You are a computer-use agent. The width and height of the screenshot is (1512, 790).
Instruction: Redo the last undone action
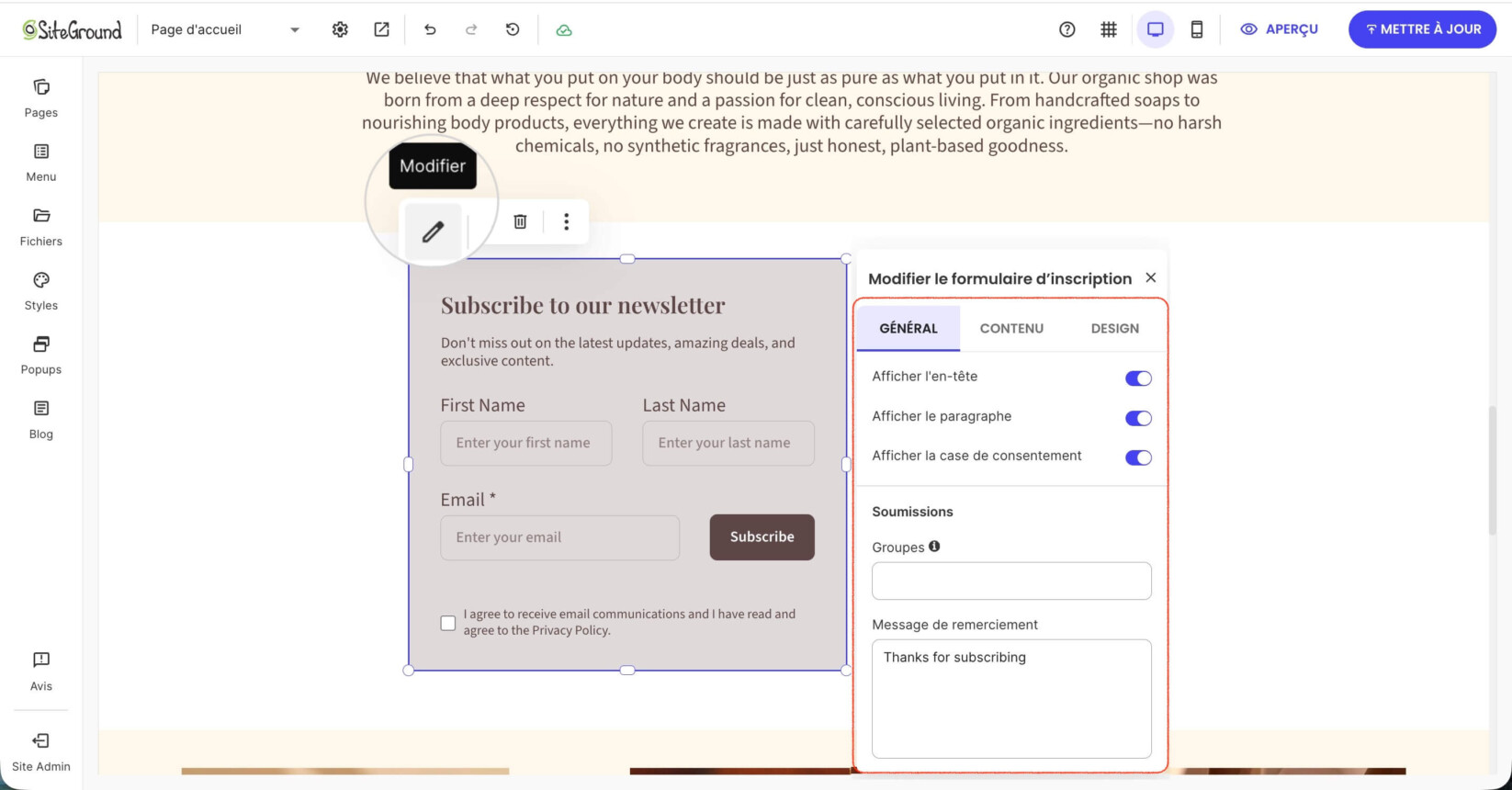(471, 29)
